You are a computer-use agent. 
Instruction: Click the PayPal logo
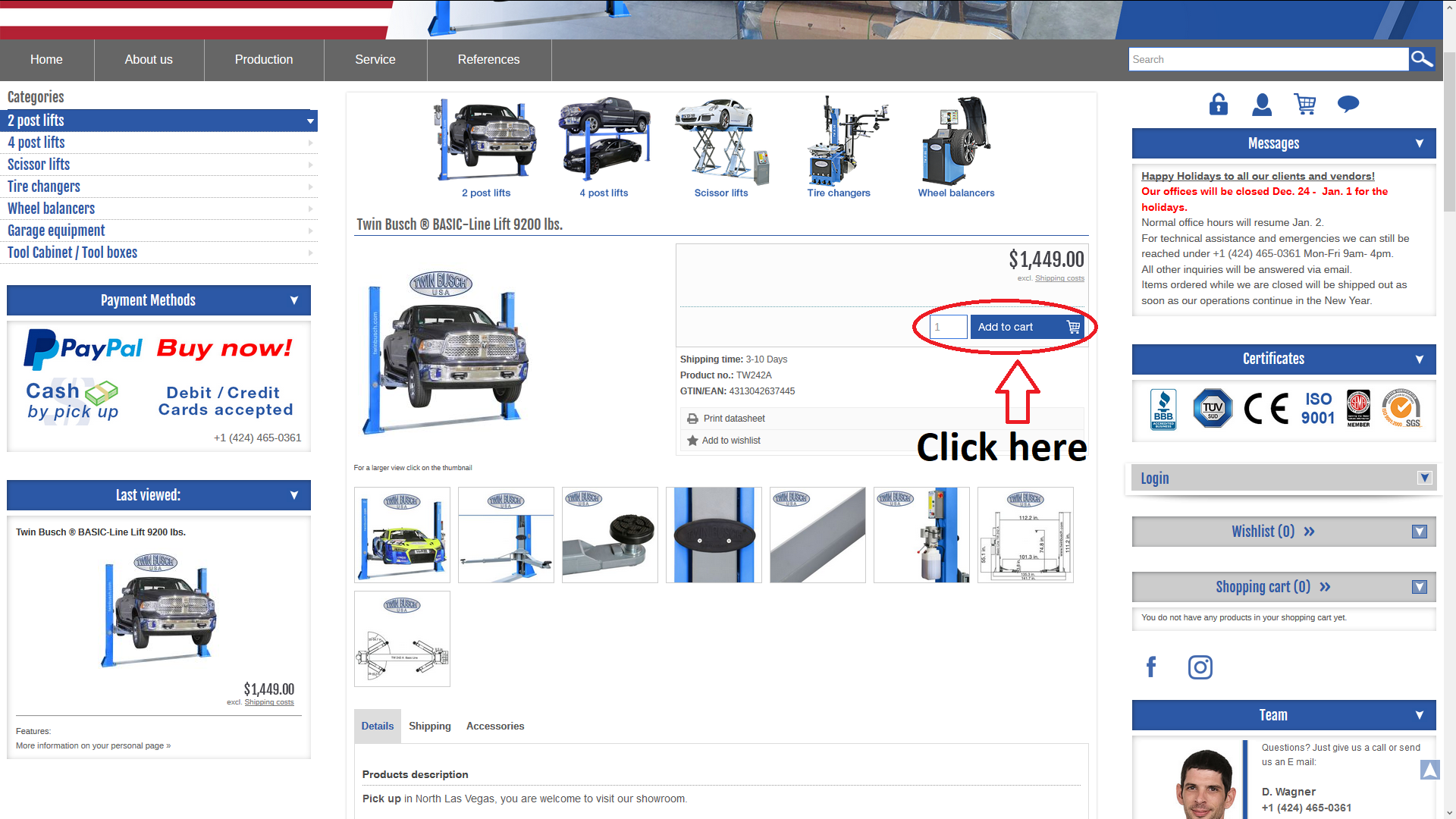click(83, 349)
